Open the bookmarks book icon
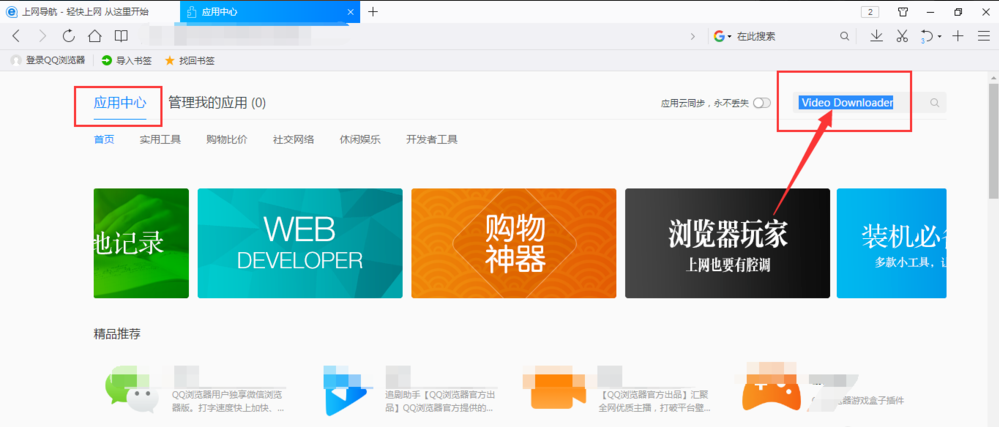 (120, 36)
